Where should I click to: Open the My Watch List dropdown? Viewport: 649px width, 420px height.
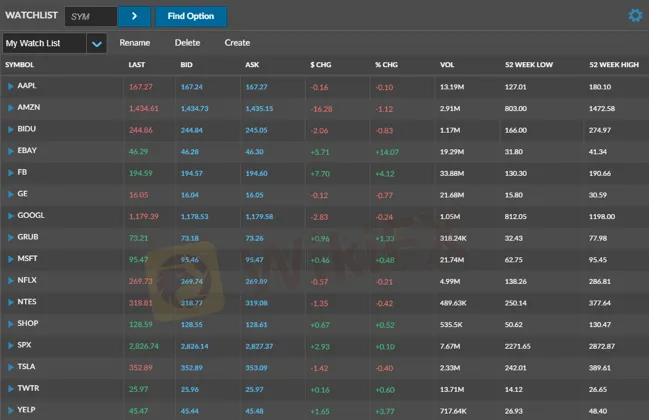(96, 44)
